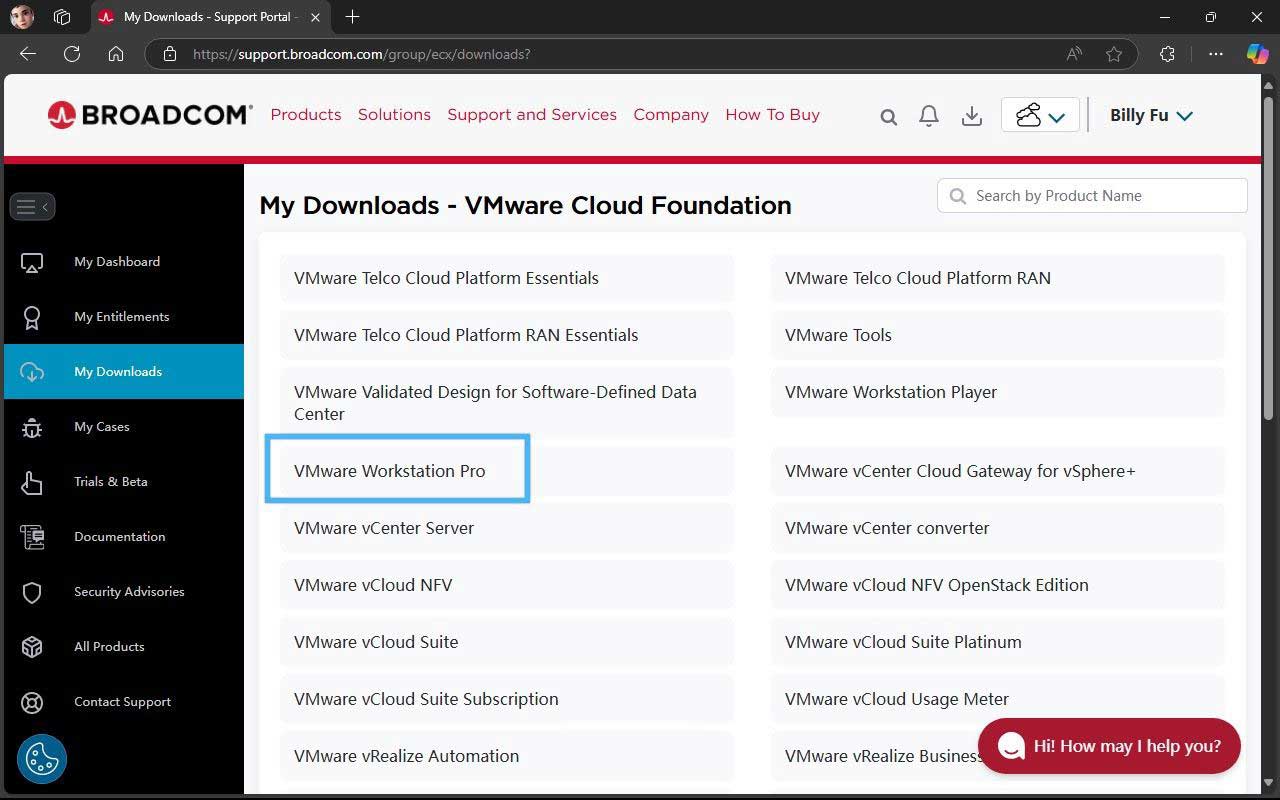Select Security Advisories in the sidebar
The image size is (1280, 800).
pos(129,591)
